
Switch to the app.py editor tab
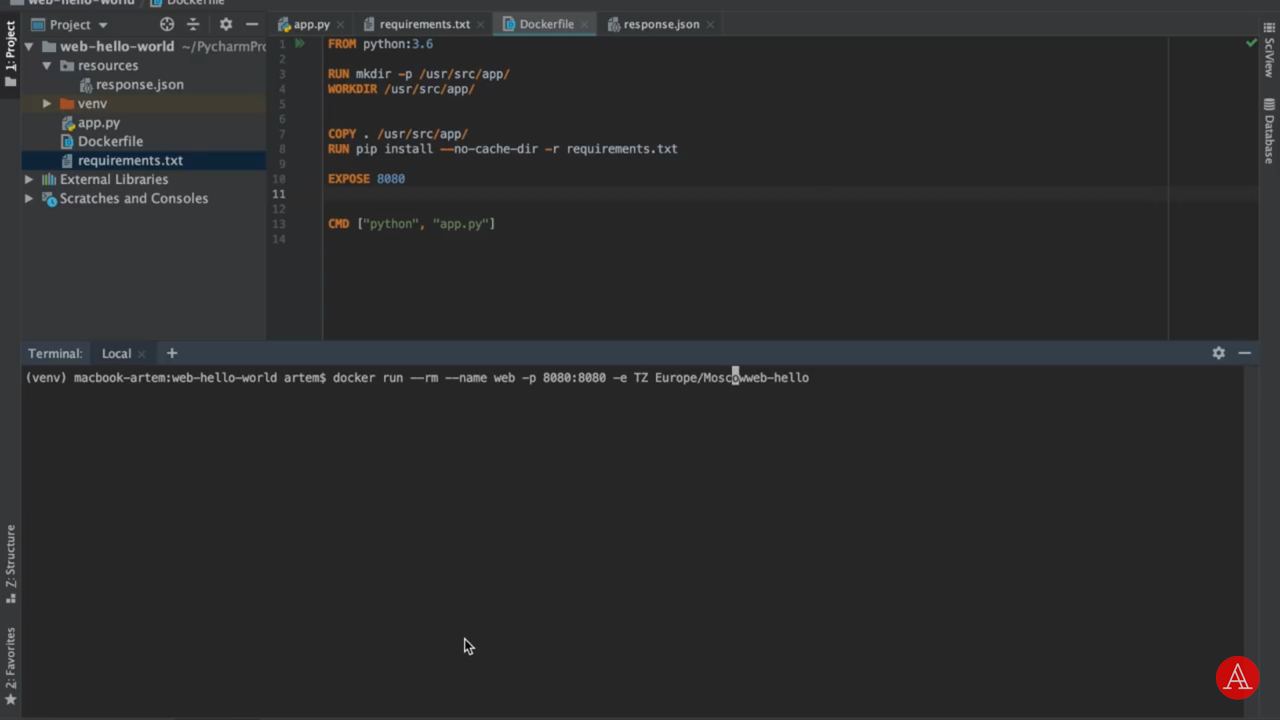click(x=311, y=24)
